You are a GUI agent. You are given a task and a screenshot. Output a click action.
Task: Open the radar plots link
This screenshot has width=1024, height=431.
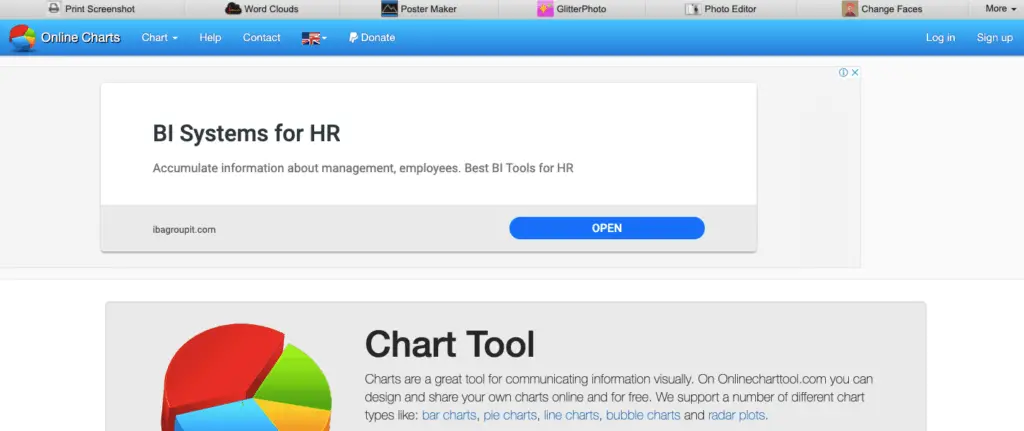tap(737, 415)
